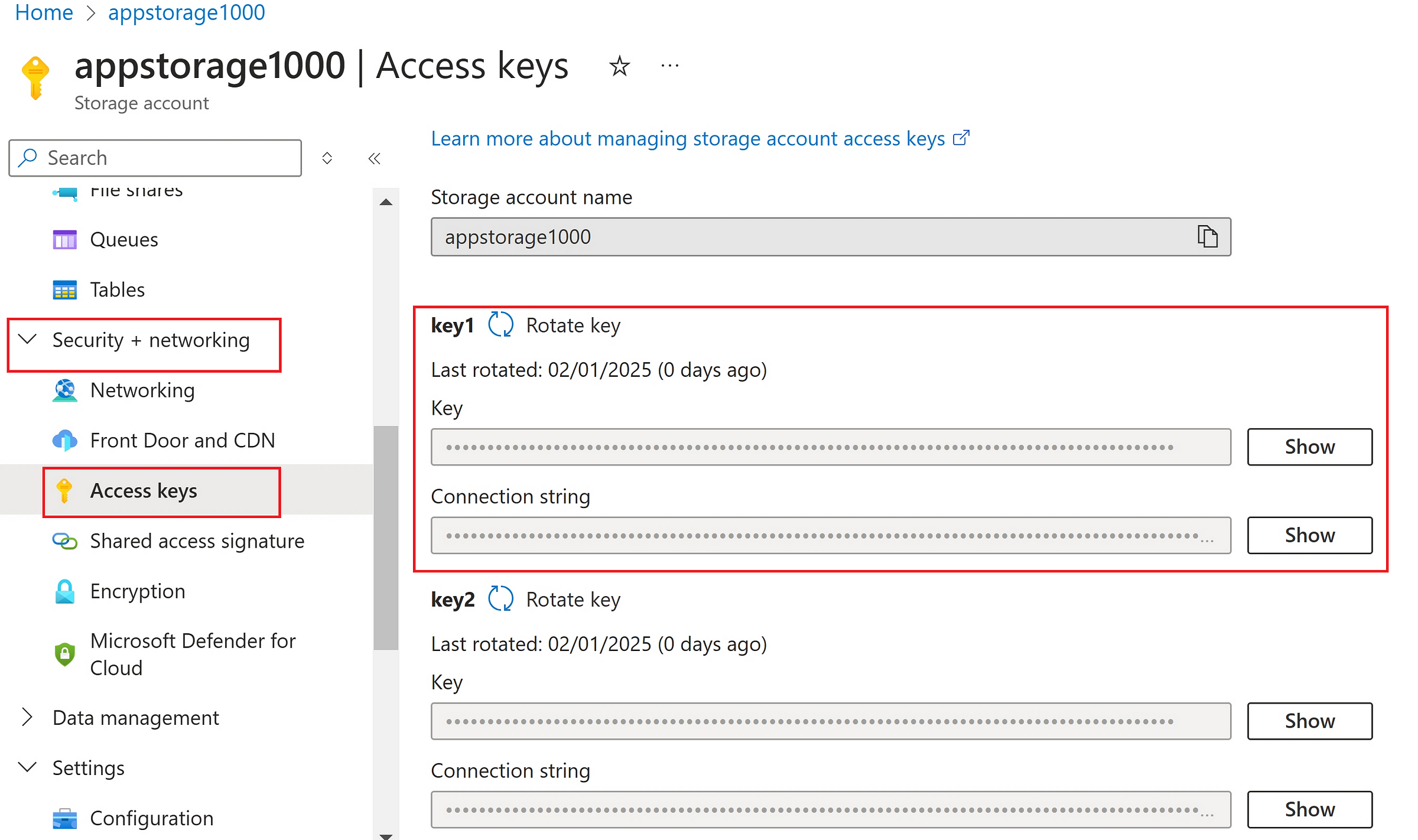Click the key1 rotate key circular arrows icon
The width and height of the screenshot is (1418, 840).
click(x=500, y=324)
